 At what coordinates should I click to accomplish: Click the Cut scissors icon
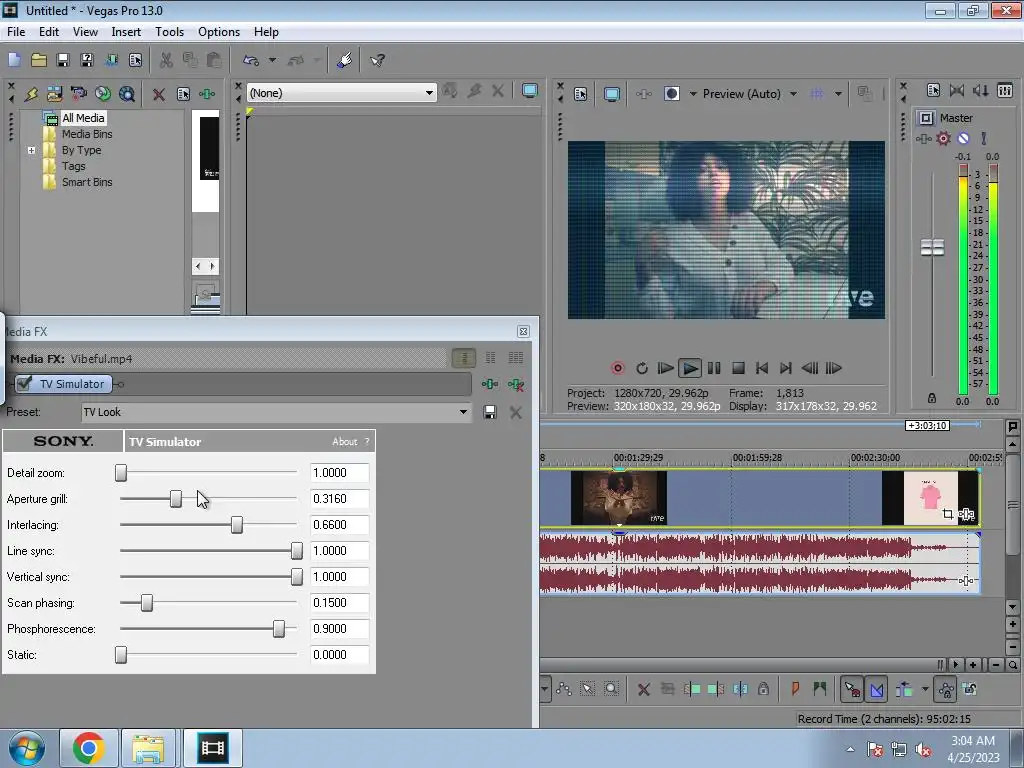(x=166, y=60)
